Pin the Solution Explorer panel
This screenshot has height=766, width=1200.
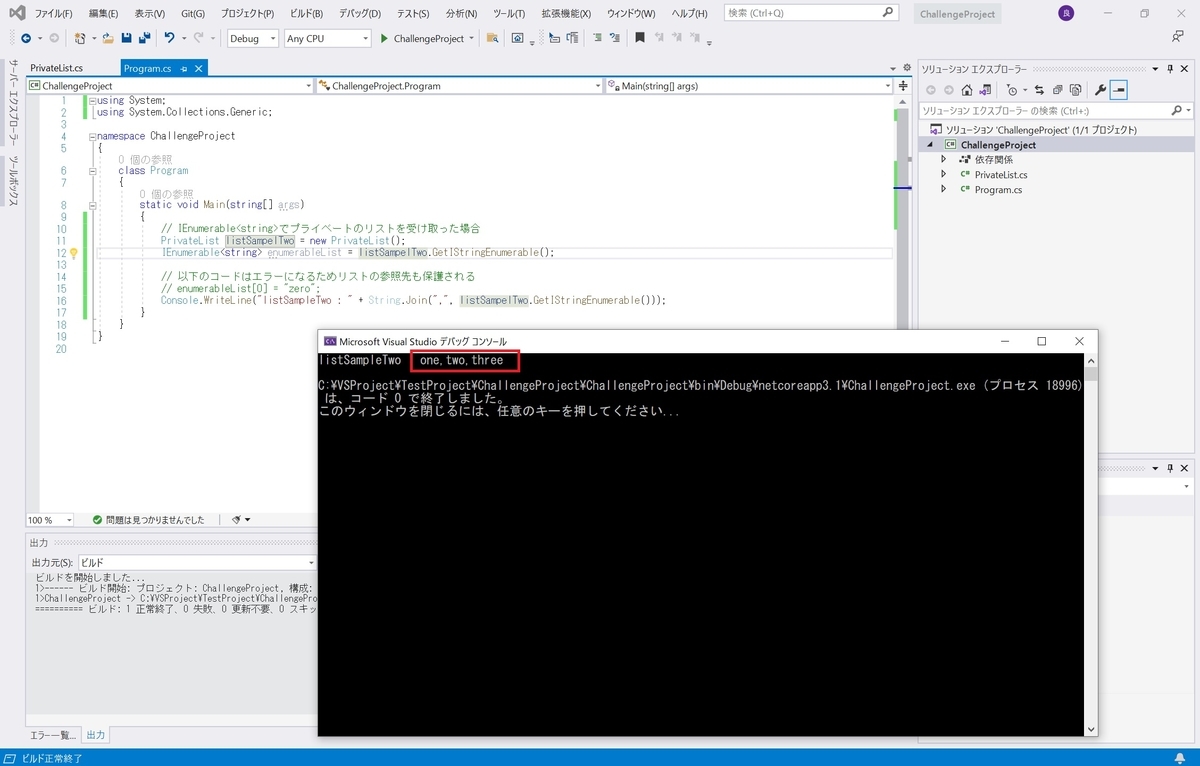pos(1170,69)
